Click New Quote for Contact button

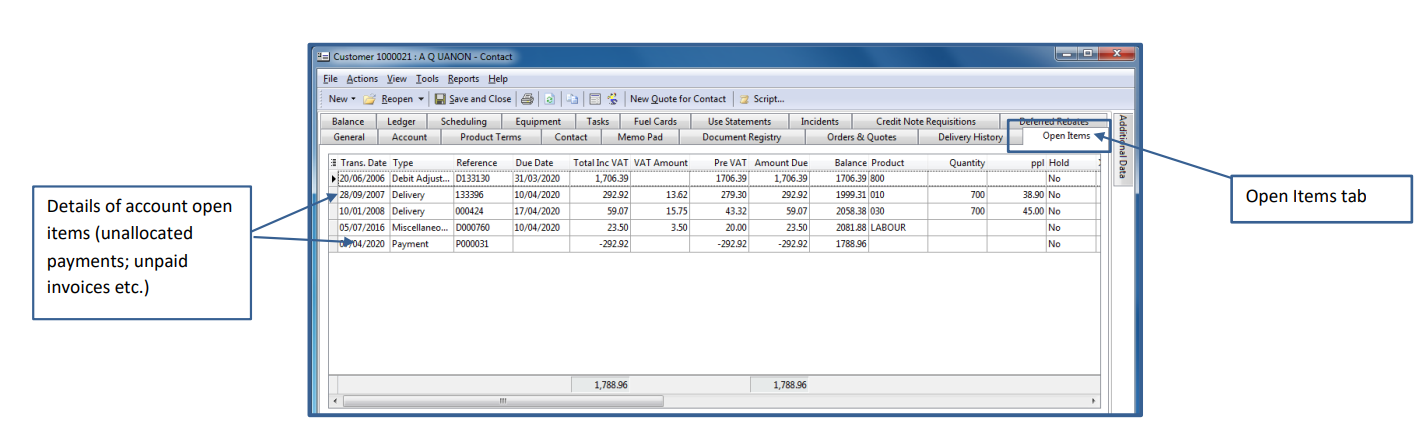(677, 99)
